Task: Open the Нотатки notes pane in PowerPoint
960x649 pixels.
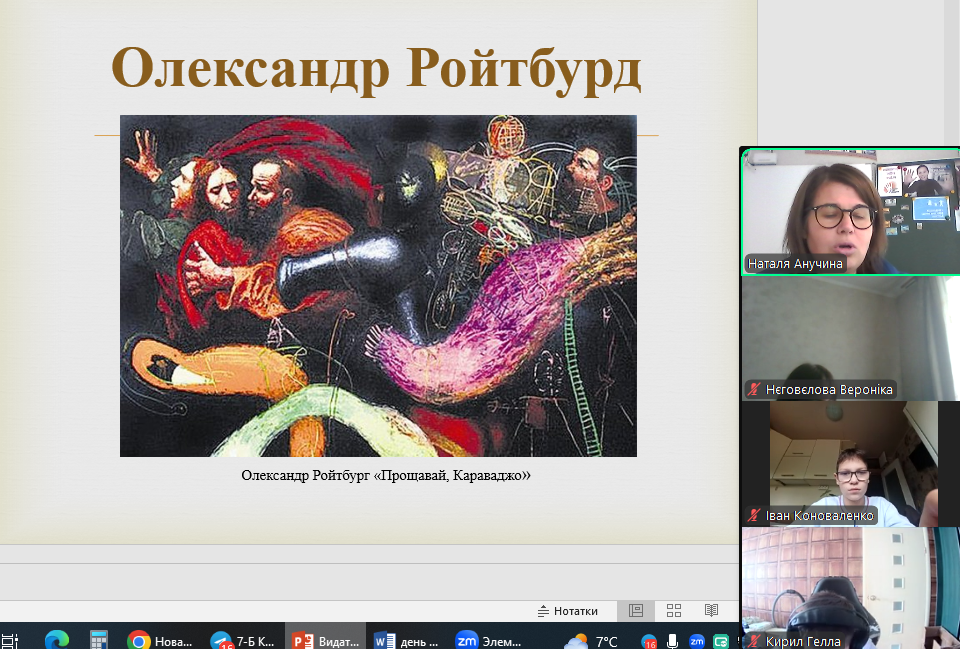Action: click(x=568, y=611)
